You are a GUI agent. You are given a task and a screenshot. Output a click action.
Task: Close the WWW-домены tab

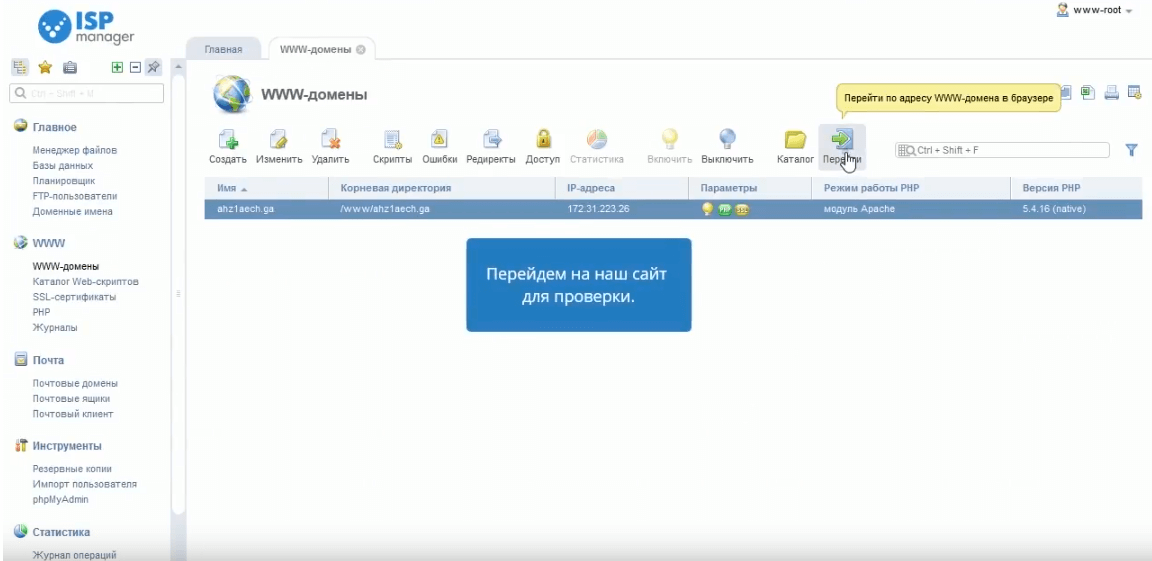360,49
